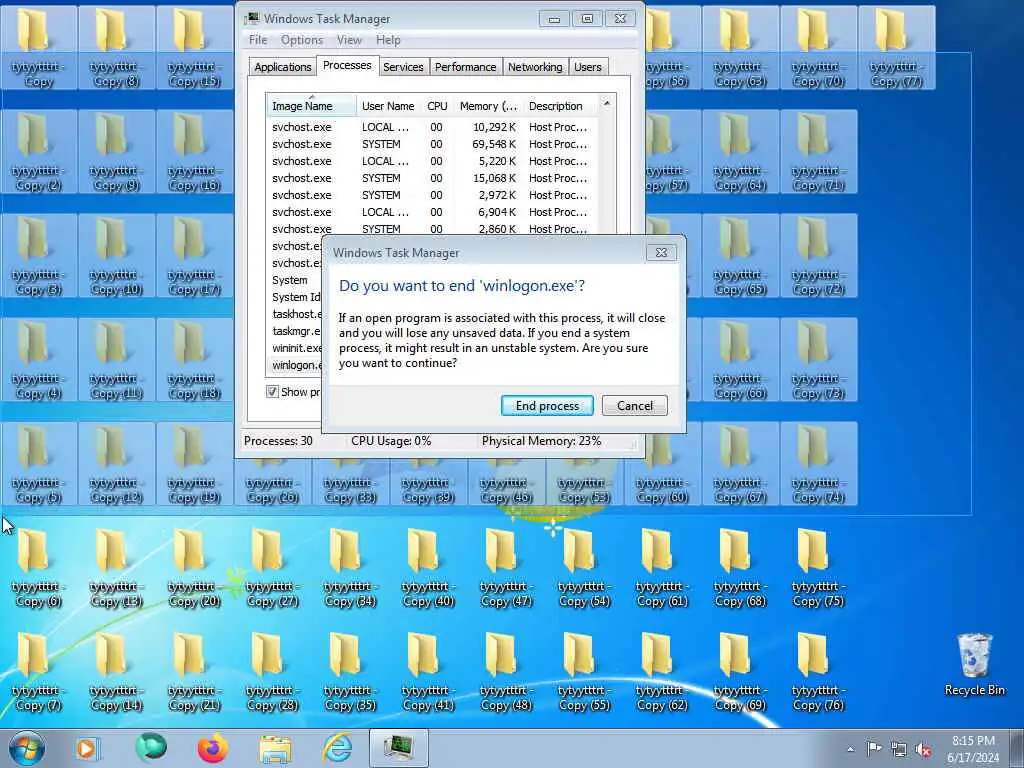This screenshot has height=768, width=1024.
Task: Select the taskmgr.exe process row
Action: [x=296, y=331]
